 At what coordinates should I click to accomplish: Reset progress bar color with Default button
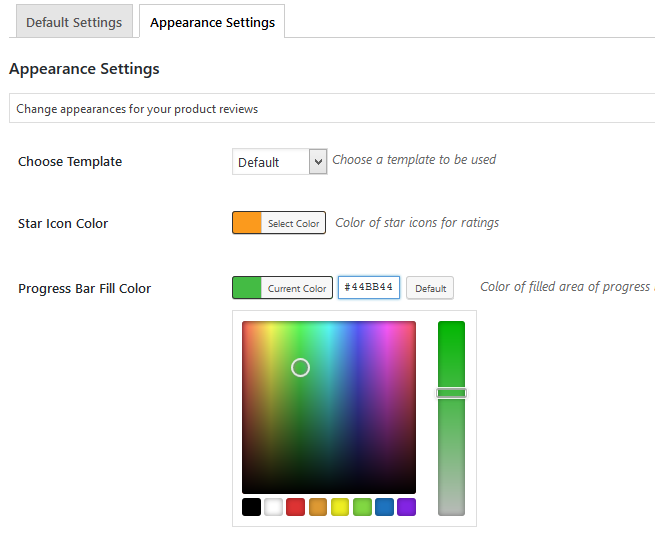tap(430, 288)
